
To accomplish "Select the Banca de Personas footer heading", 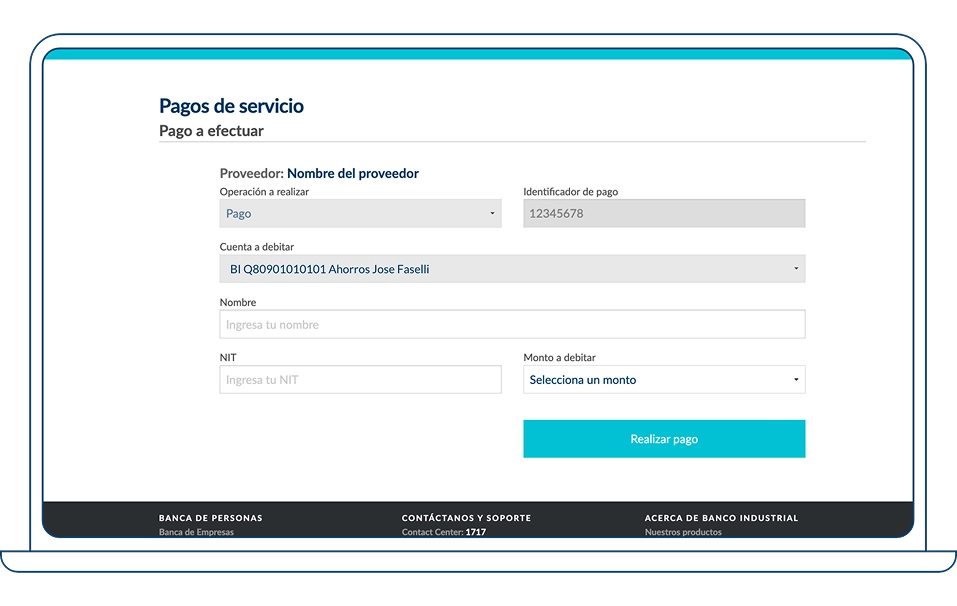I will tap(210, 518).
